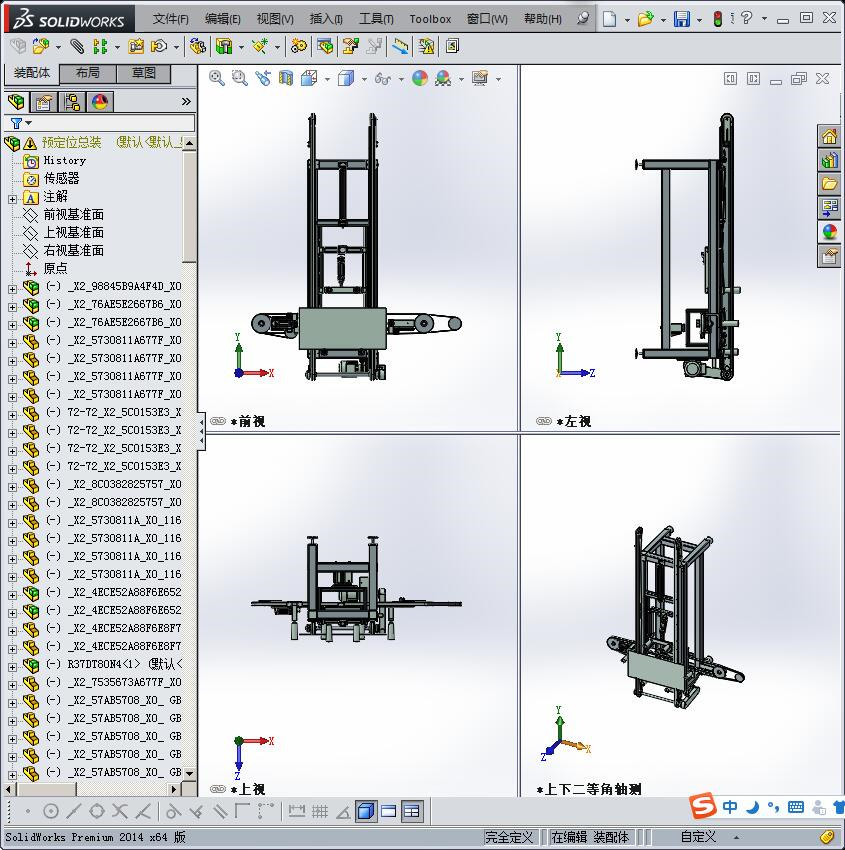Open Apply Scene dropdown arrow

(461, 79)
